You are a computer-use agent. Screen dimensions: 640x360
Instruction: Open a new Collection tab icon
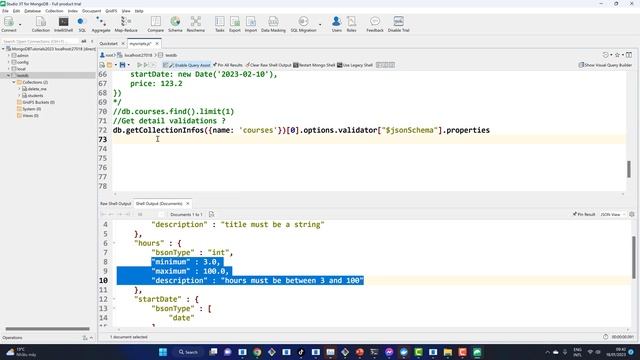(40, 24)
